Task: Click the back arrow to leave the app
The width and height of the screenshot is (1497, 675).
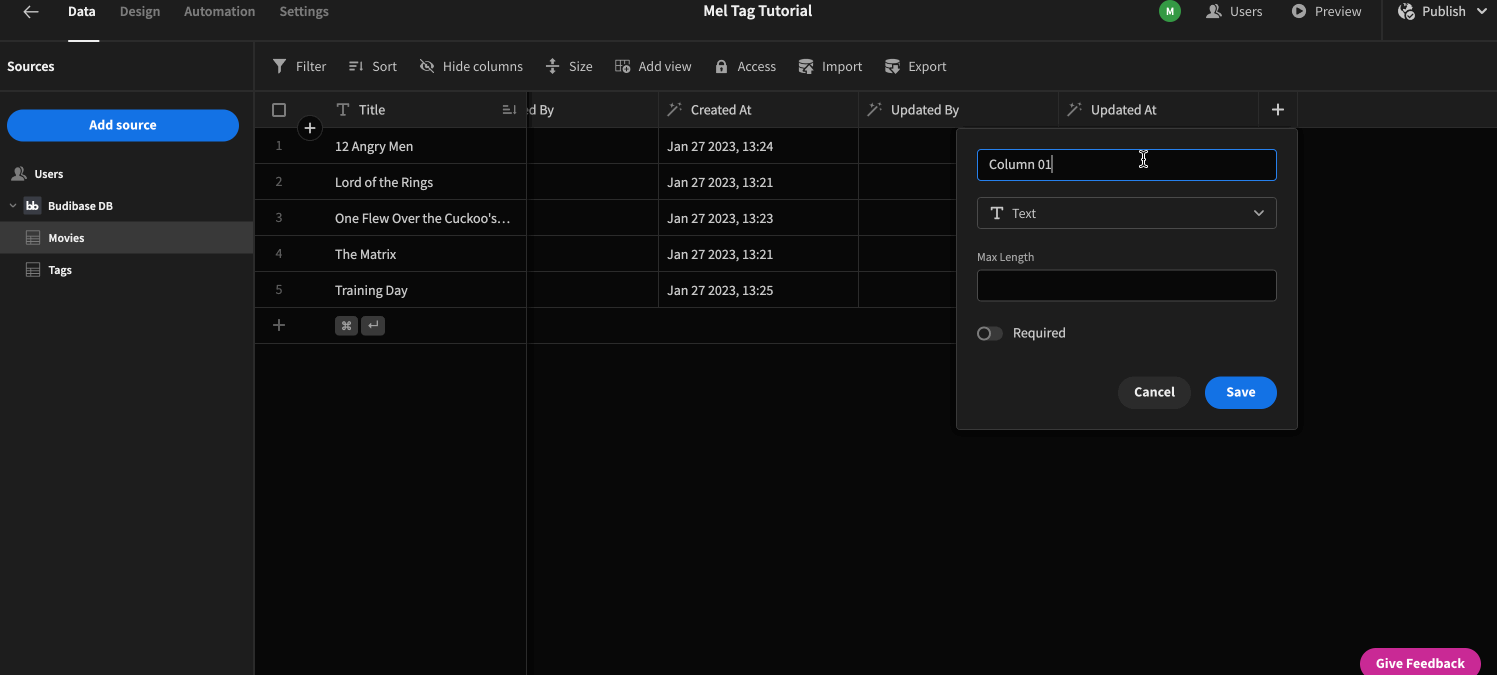Action: 29,11
